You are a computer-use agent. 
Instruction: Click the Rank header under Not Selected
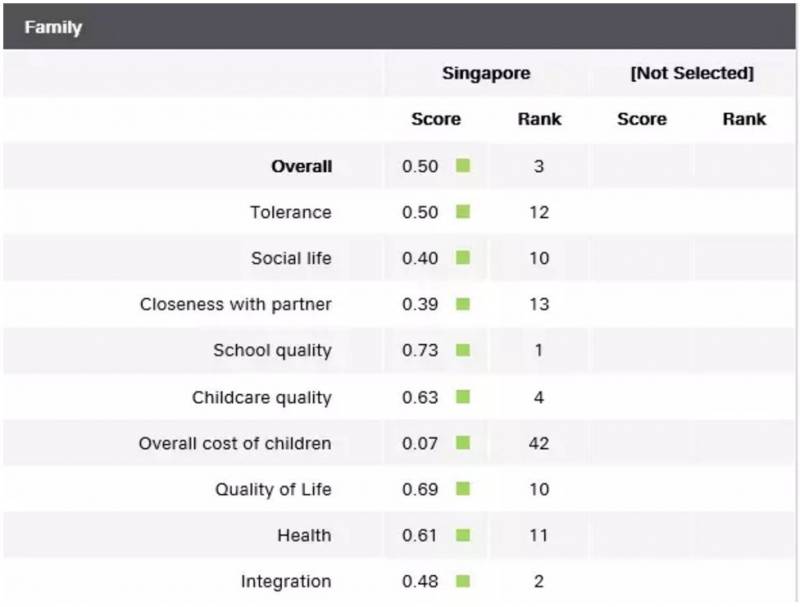click(x=744, y=119)
